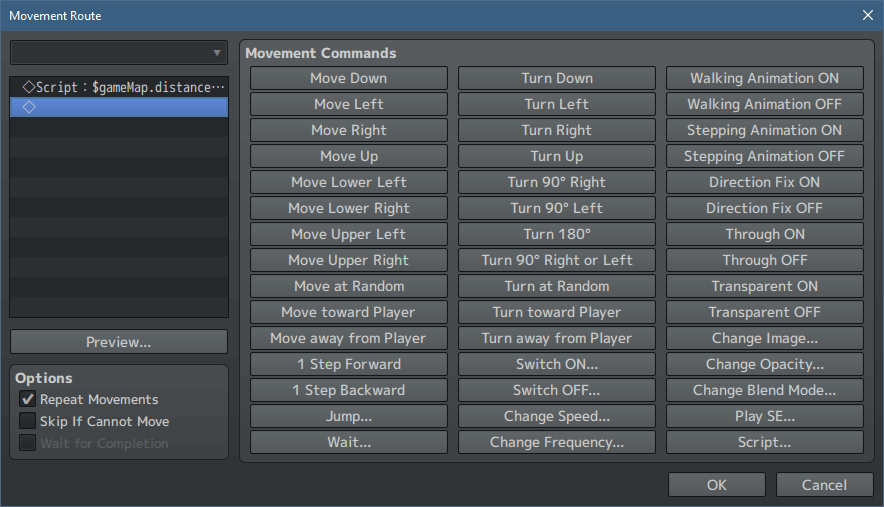
Task: Open the Change Image... dialog
Action: click(x=765, y=338)
